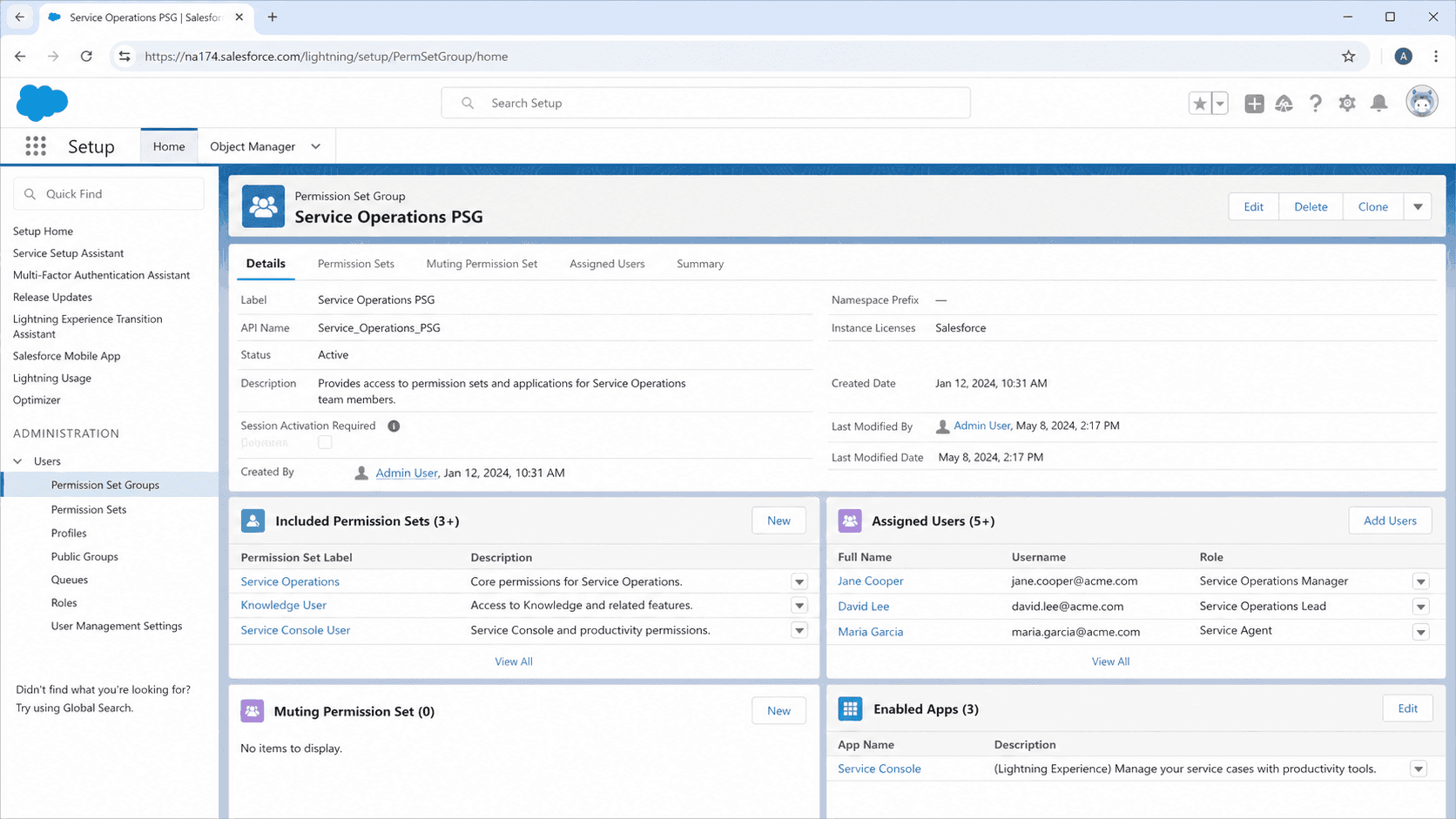The width and height of the screenshot is (1456, 819).
Task: Switch to the Permission Sets tab
Action: 356,264
